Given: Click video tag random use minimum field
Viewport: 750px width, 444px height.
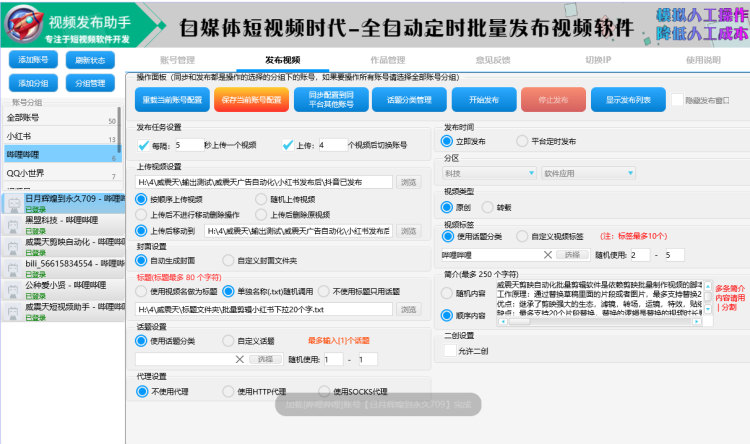Looking at the screenshot, I should [x=640, y=255].
